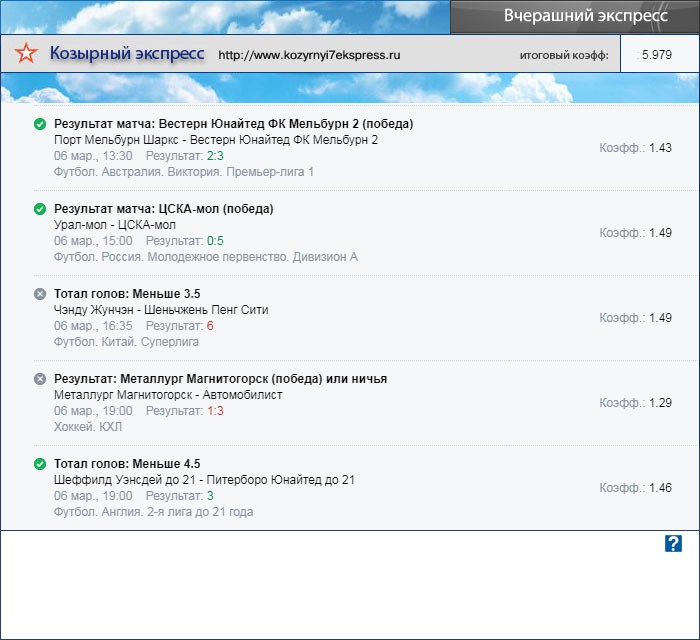Click the red star logo icon

click(x=28, y=55)
